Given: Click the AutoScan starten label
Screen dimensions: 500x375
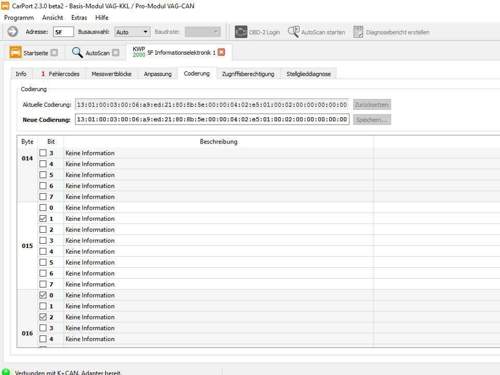Looking at the screenshot, I should 323,32.
